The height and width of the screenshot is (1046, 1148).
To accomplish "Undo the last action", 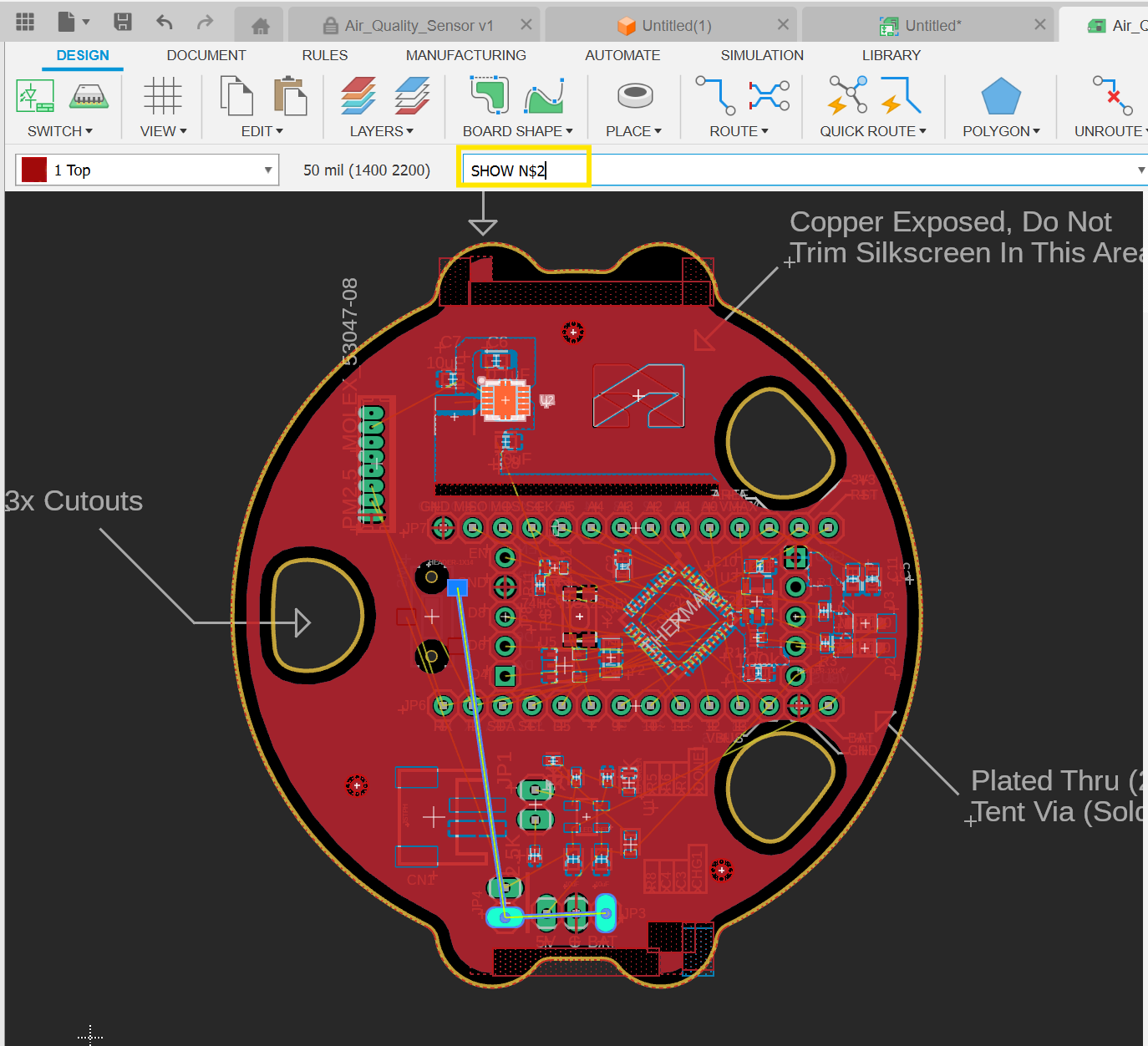I will coord(164,23).
